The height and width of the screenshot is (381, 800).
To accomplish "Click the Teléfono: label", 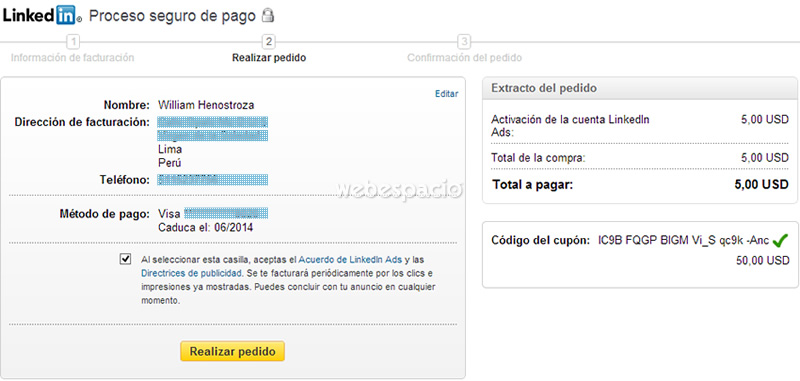I will click(125, 180).
